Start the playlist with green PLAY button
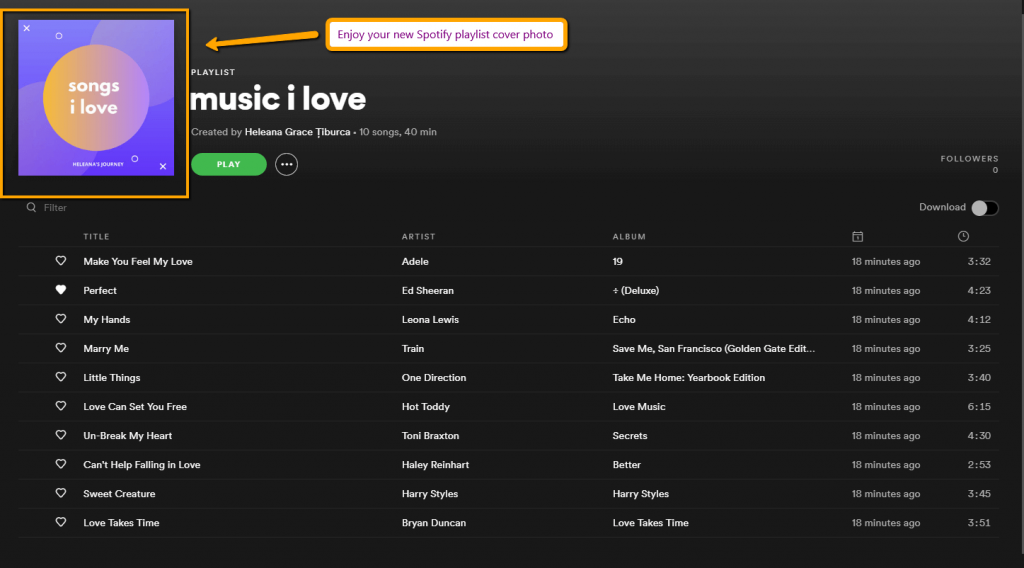The height and width of the screenshot is (568, 1024). pyautogui.click(x=229, y=165)
